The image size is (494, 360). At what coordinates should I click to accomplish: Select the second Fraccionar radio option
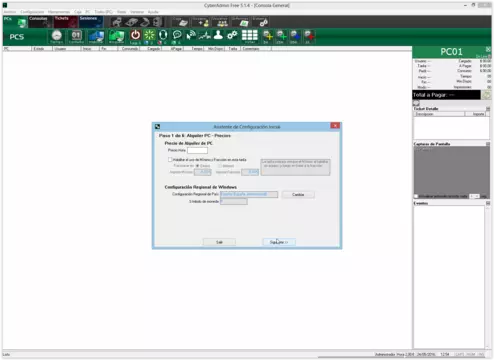[220, 166]
